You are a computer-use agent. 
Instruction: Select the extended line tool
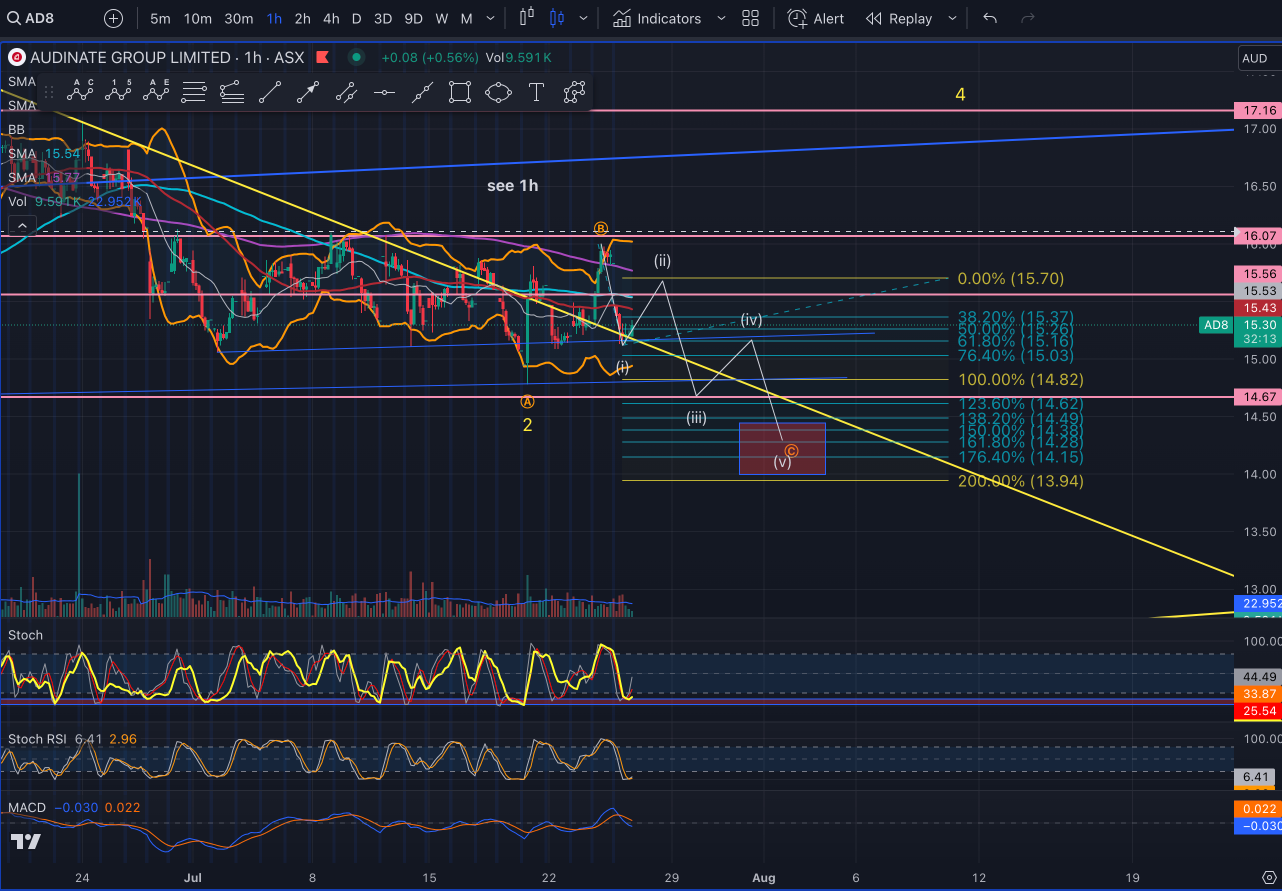[422, 93]
